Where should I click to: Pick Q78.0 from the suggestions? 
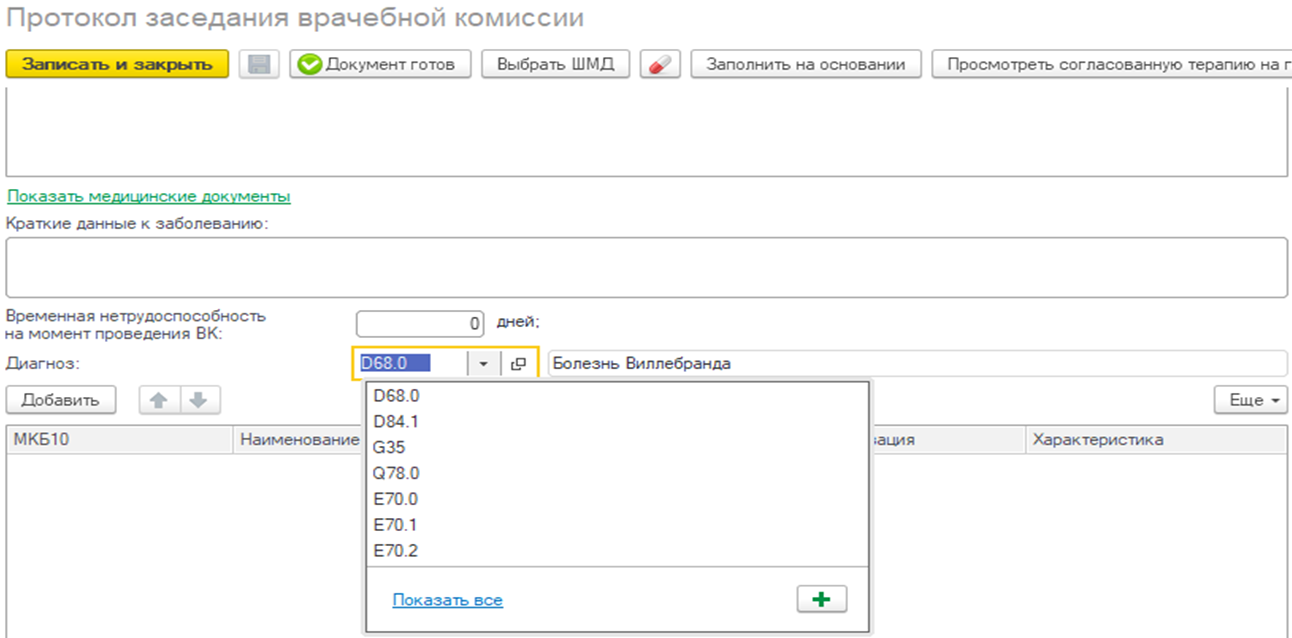396,474
